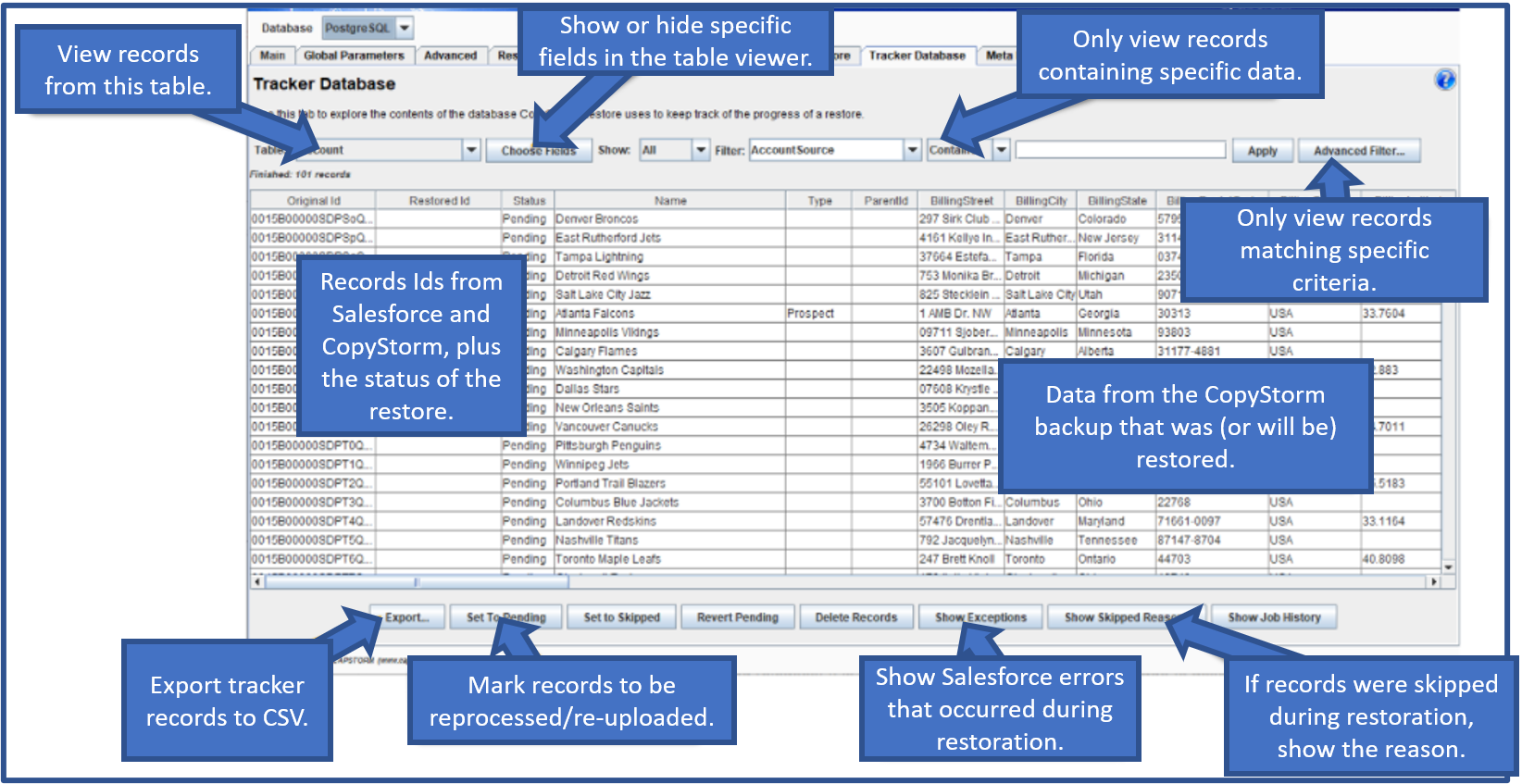Expand the Table selection dropdown arrow
Screen dimensions: 1522x784
472,150
